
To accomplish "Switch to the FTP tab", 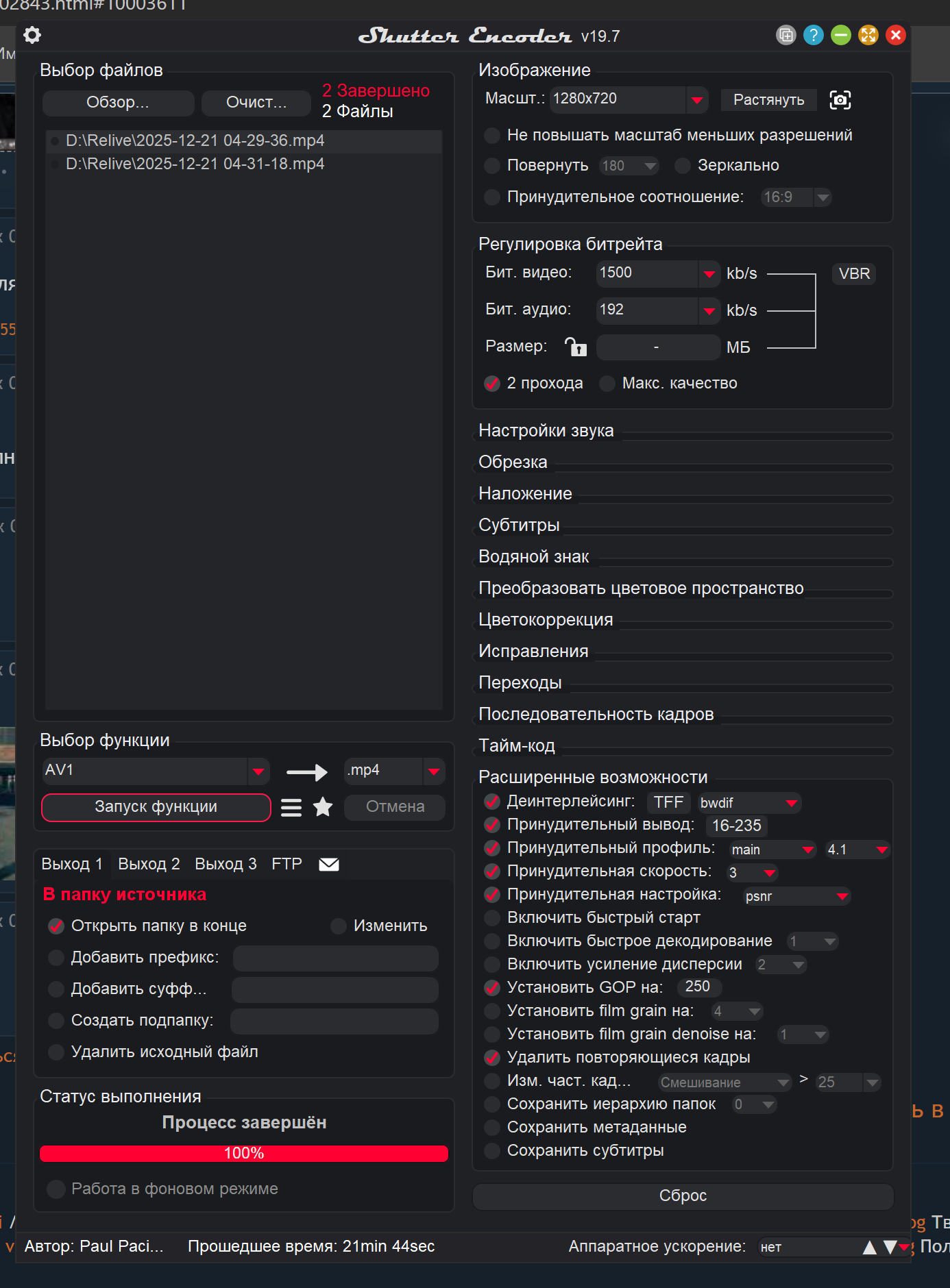I will tap(287, 865).
